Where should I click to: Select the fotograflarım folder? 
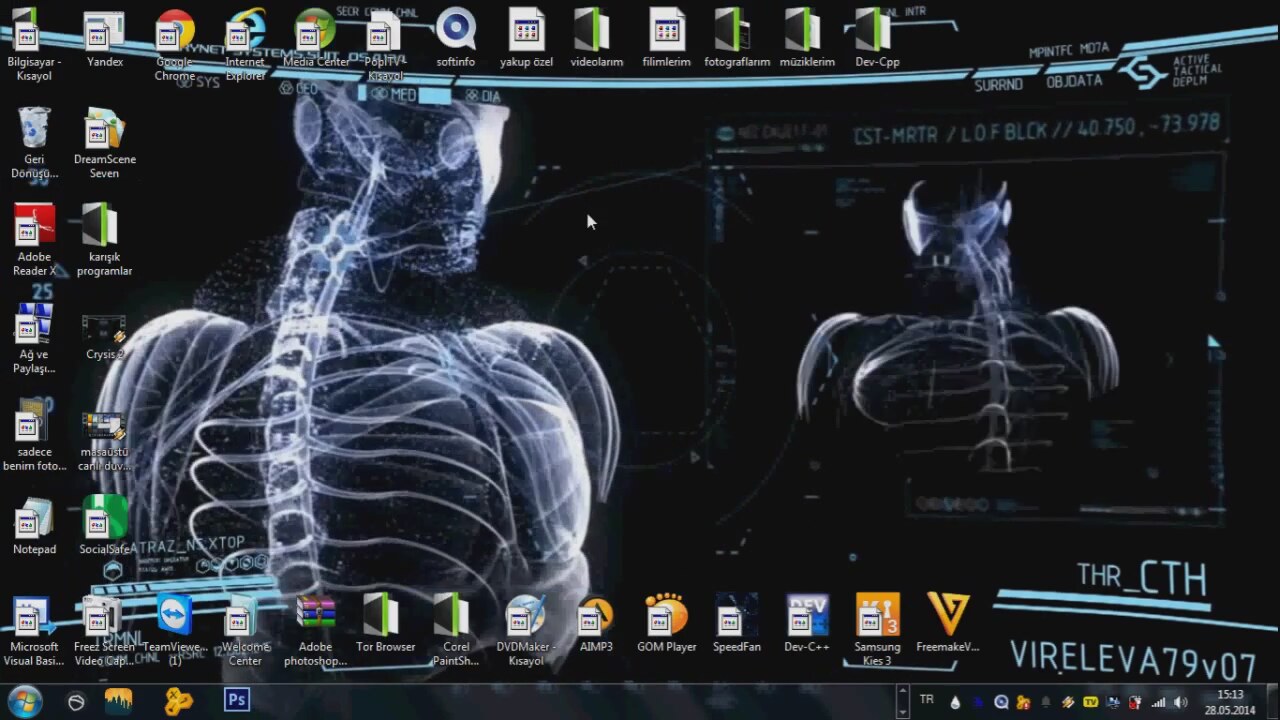click(x=737, y=40)
